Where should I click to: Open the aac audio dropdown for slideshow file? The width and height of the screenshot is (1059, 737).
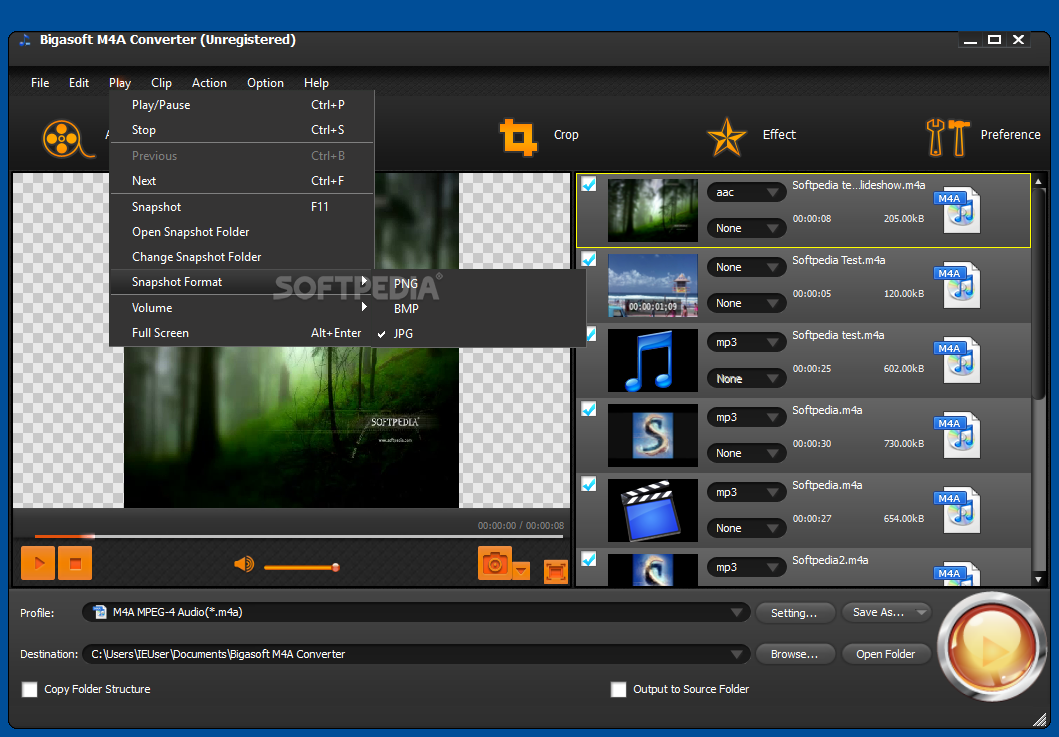746,193
